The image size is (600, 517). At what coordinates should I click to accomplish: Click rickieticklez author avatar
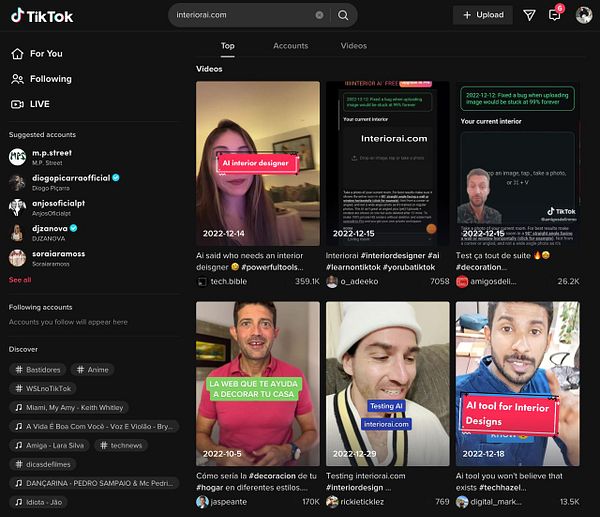tap(332, 502)
